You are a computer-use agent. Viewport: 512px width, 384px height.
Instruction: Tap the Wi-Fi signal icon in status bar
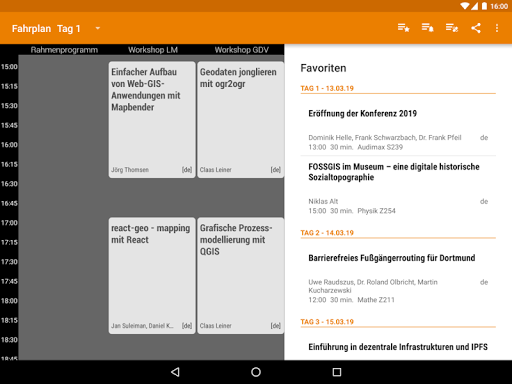(x=464, y=6)
